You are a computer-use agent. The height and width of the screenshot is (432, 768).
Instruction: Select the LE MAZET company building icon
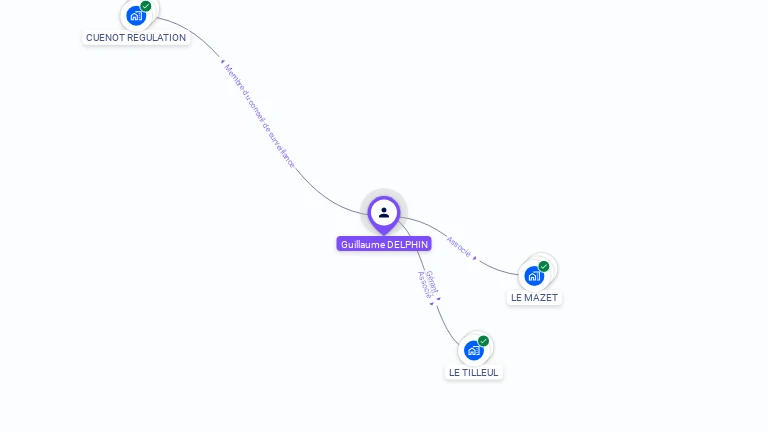click(x=534, y=276)
